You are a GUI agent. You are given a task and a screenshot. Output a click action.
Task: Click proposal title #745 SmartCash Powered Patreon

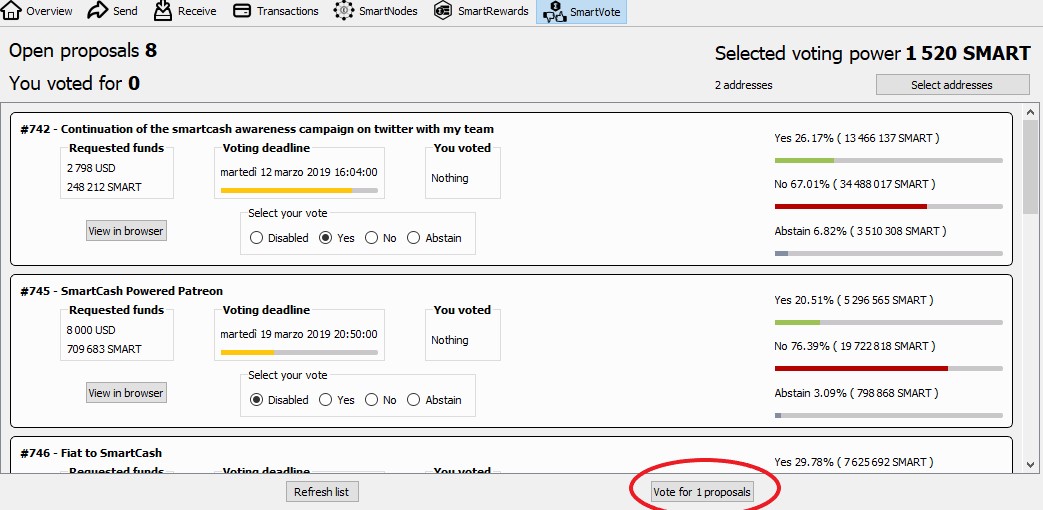122,291
